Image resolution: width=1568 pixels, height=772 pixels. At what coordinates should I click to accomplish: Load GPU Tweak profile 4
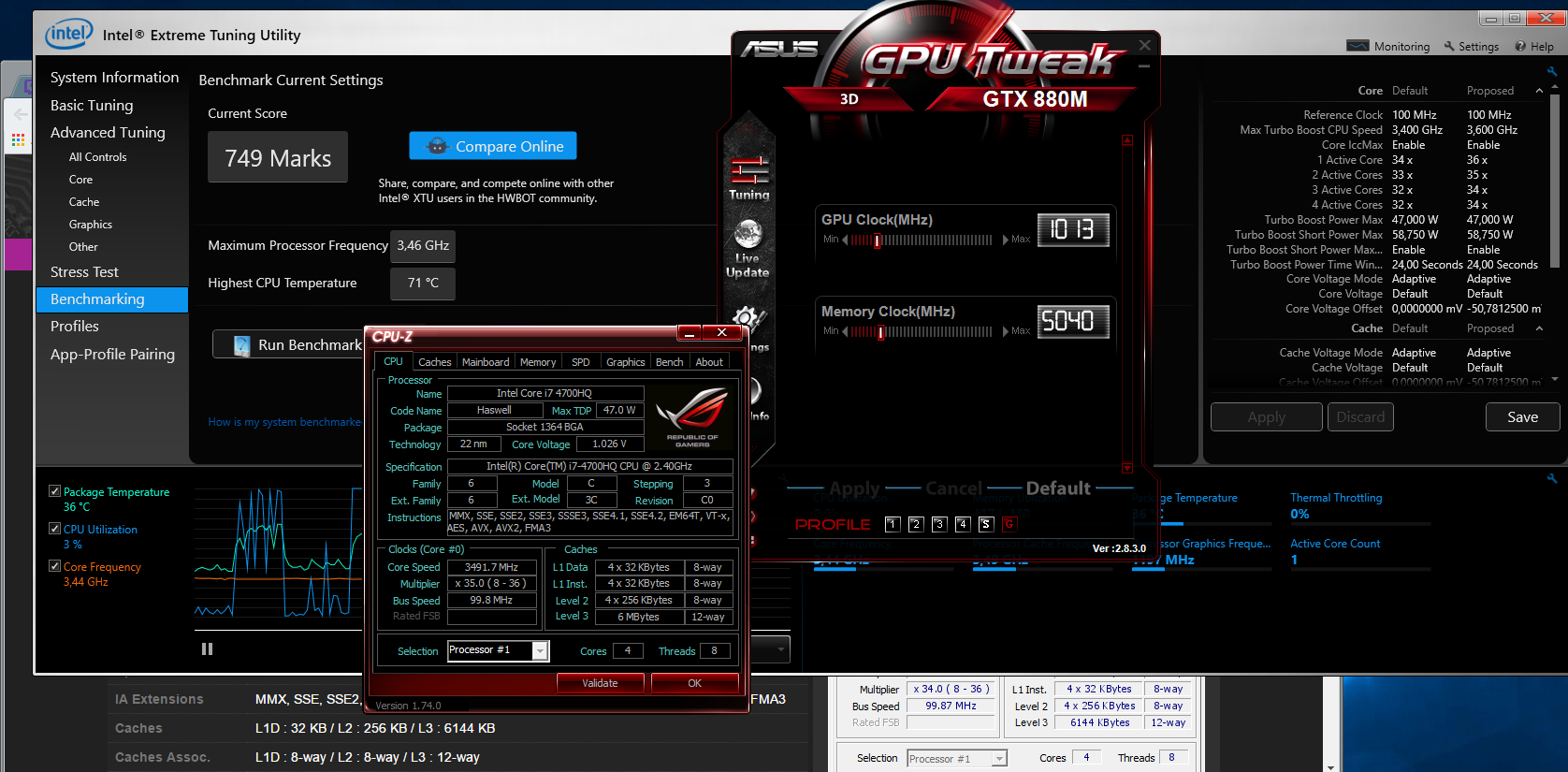pos(963,524)
